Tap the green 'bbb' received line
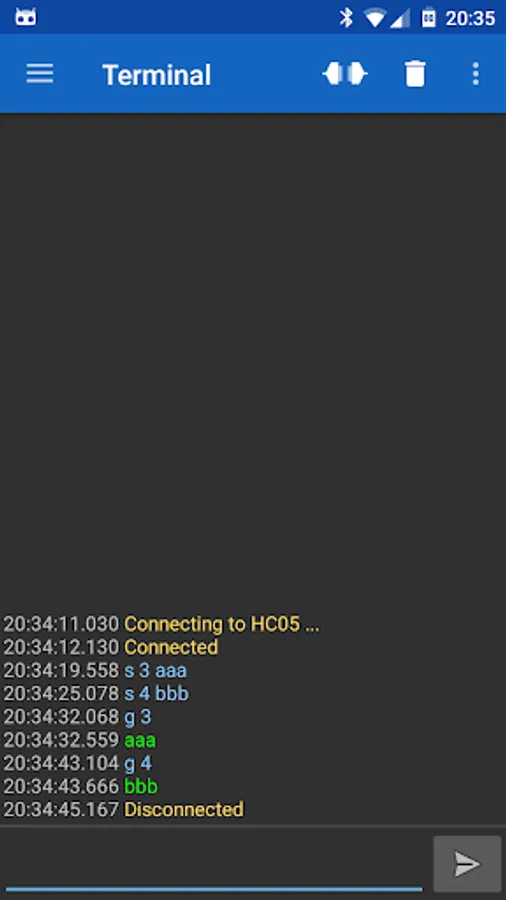506x900 pixels. (141, 786)
